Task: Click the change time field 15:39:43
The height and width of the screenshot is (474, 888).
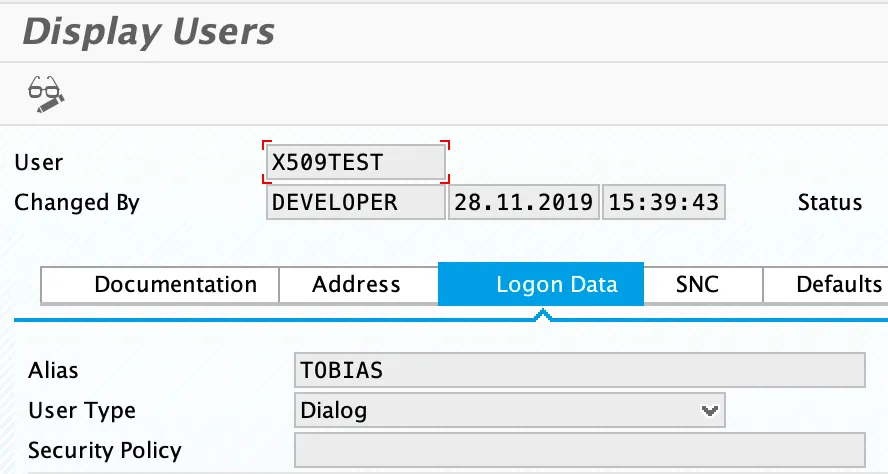Action: 664,203
